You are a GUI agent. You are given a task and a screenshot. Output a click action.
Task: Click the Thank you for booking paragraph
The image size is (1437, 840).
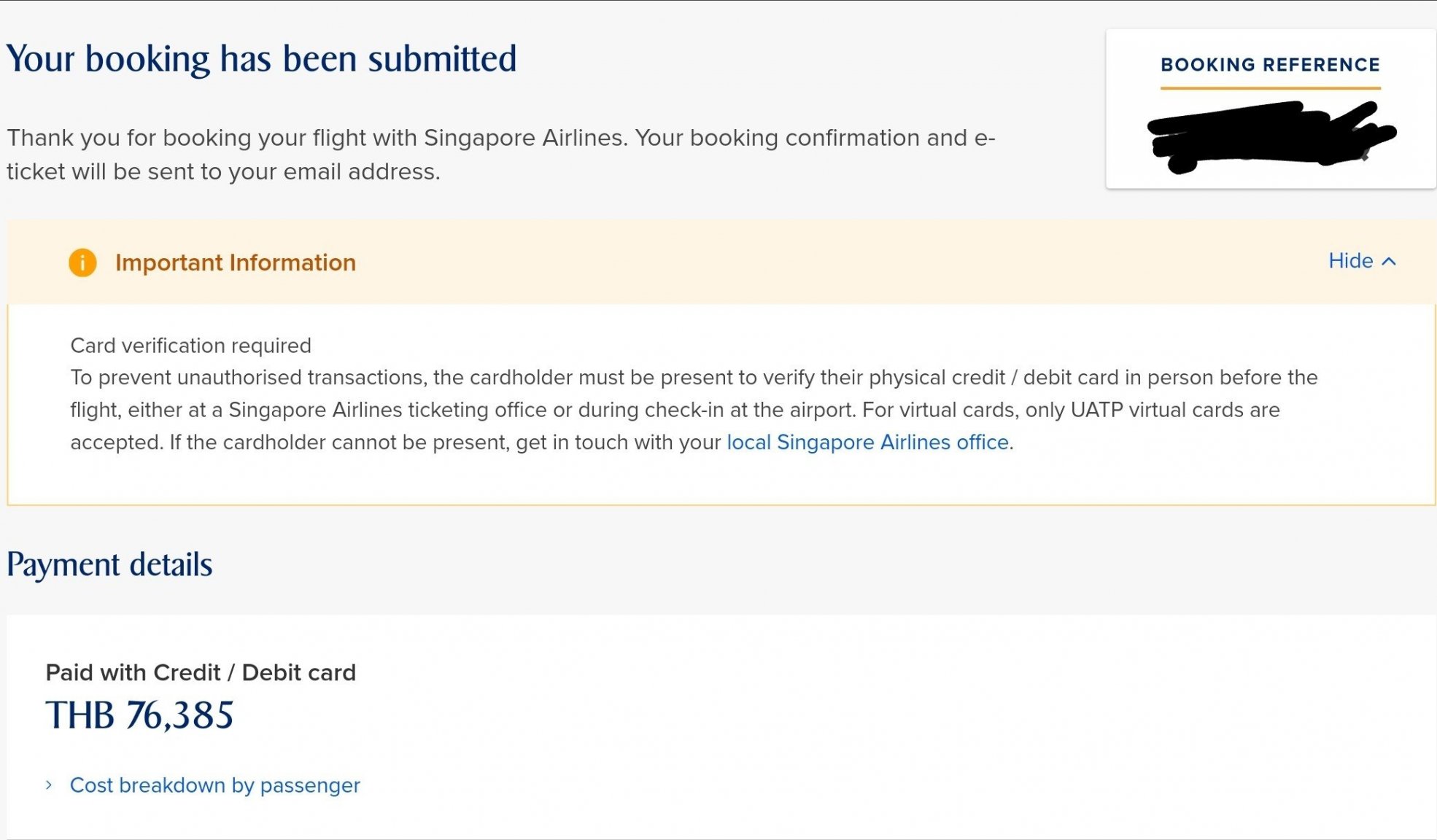point(500,155)
